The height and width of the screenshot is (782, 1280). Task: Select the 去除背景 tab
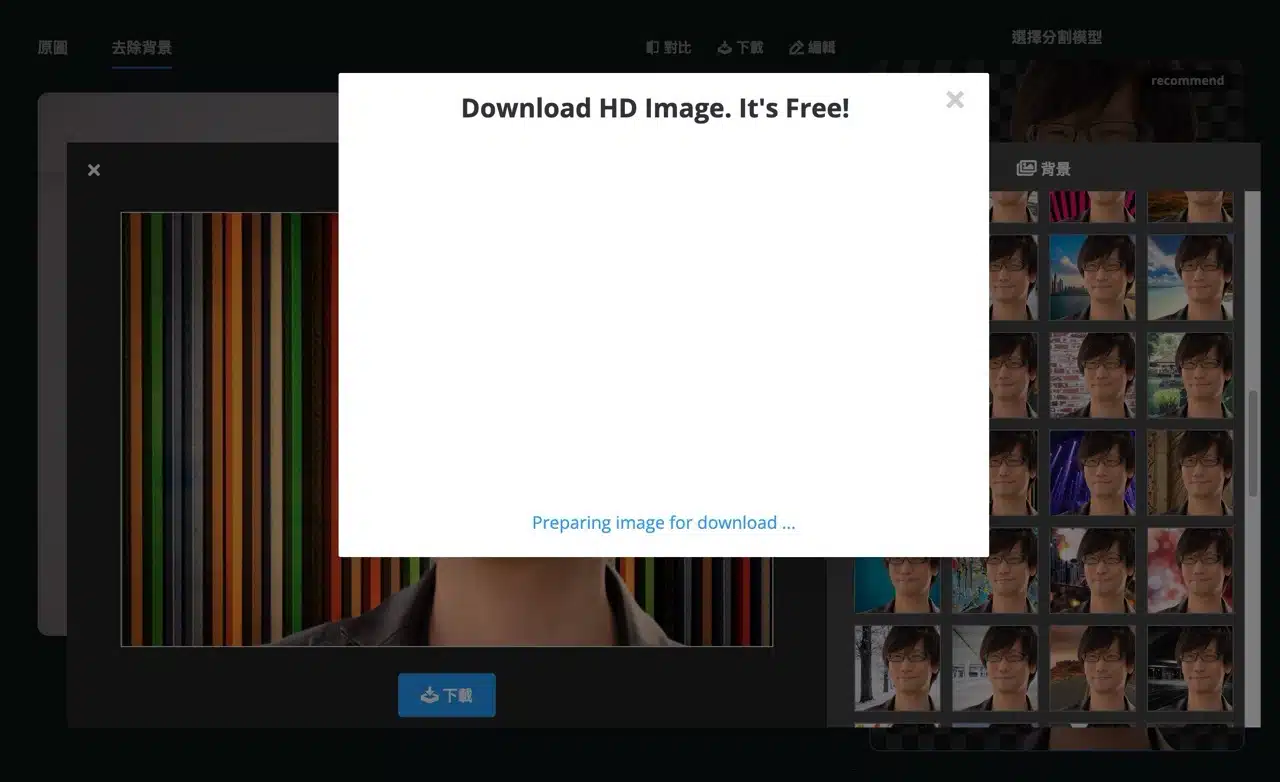(141, 47)
